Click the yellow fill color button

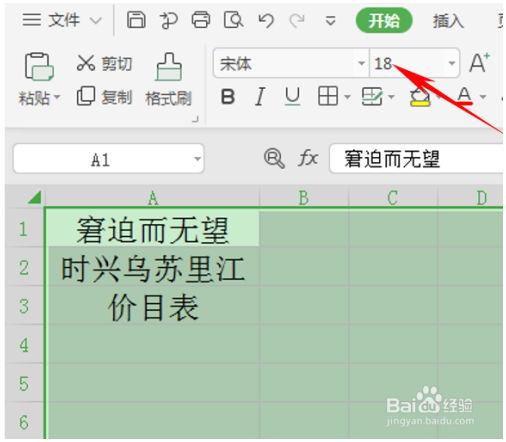(x=420, y=97)
